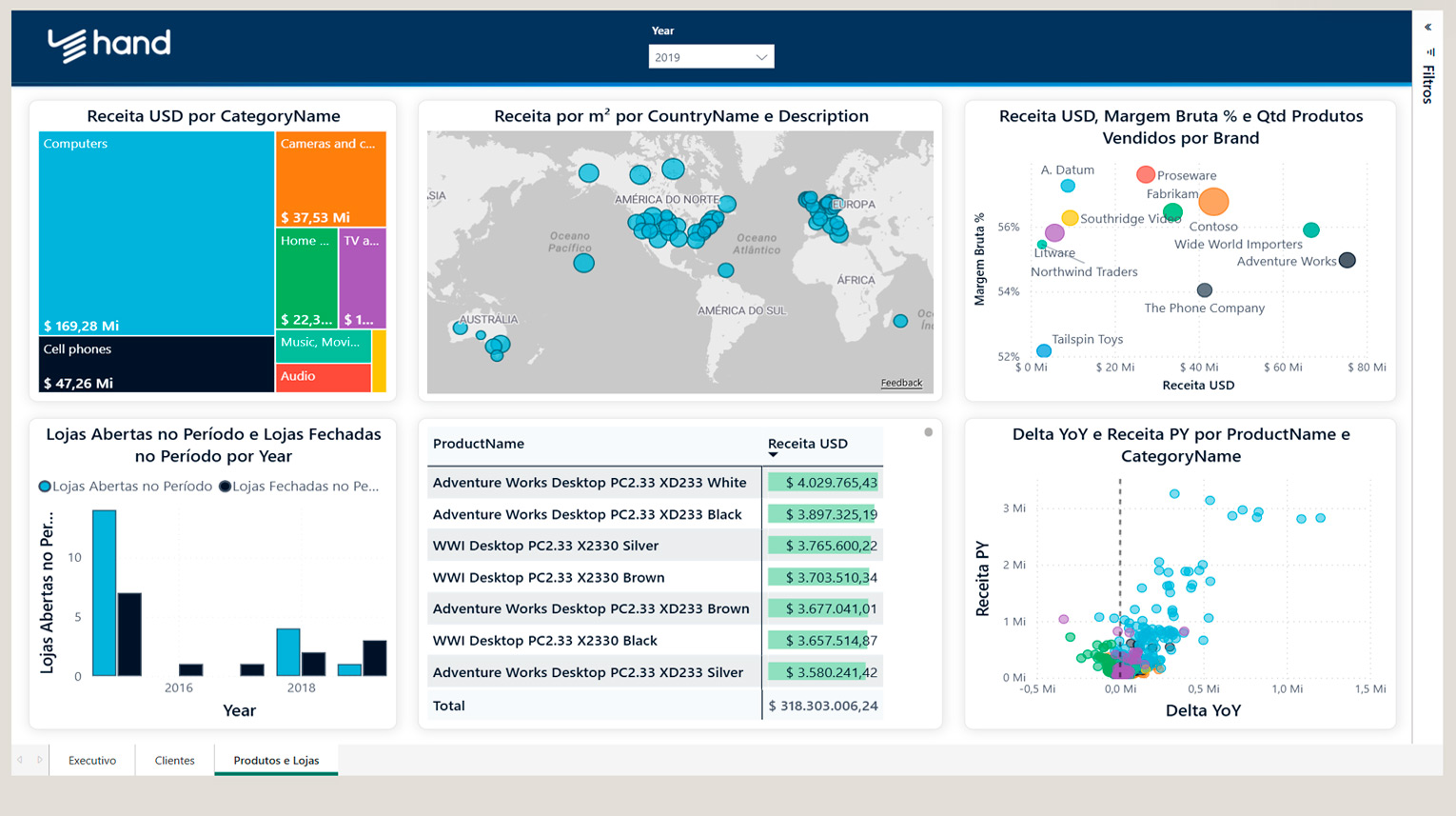Image resolution: width=1456 pixels, height=816 pixels.
Task: Switch to the Executivo tab
Action: [92, 760]
